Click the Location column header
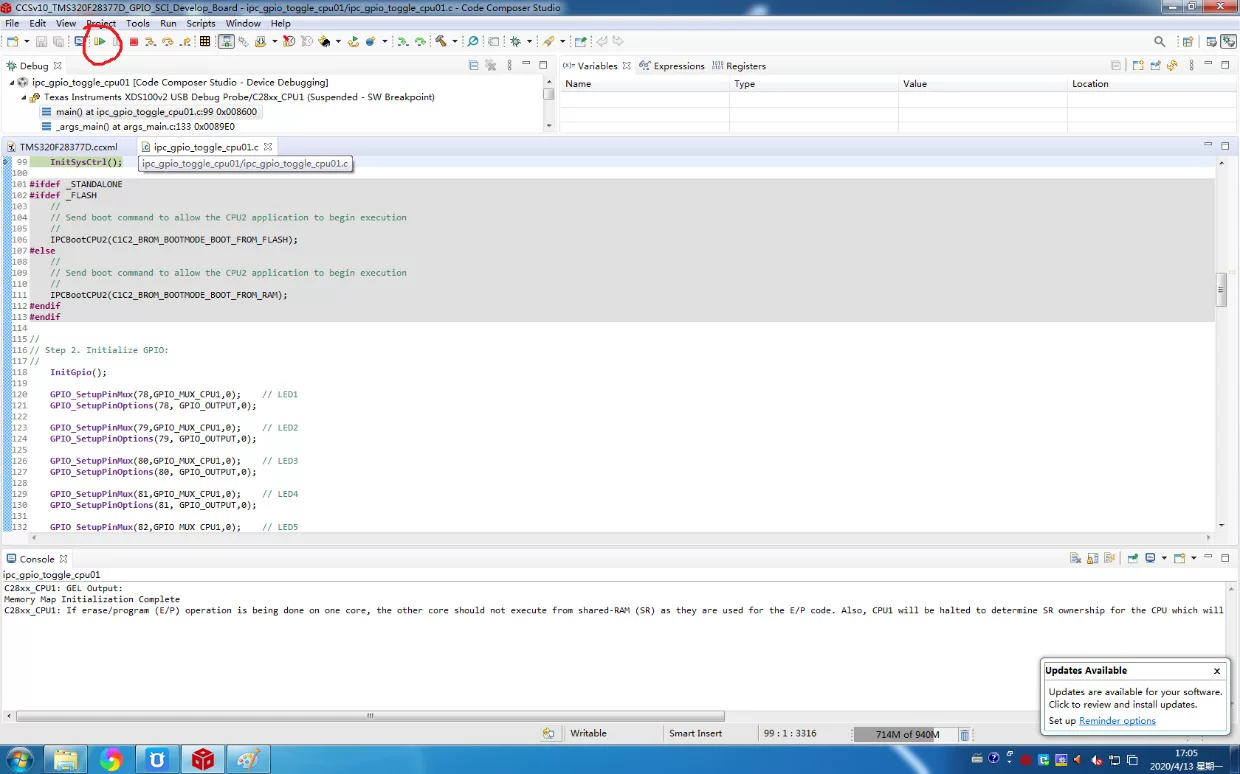The image size is (1240, 774). point(1150,84)
